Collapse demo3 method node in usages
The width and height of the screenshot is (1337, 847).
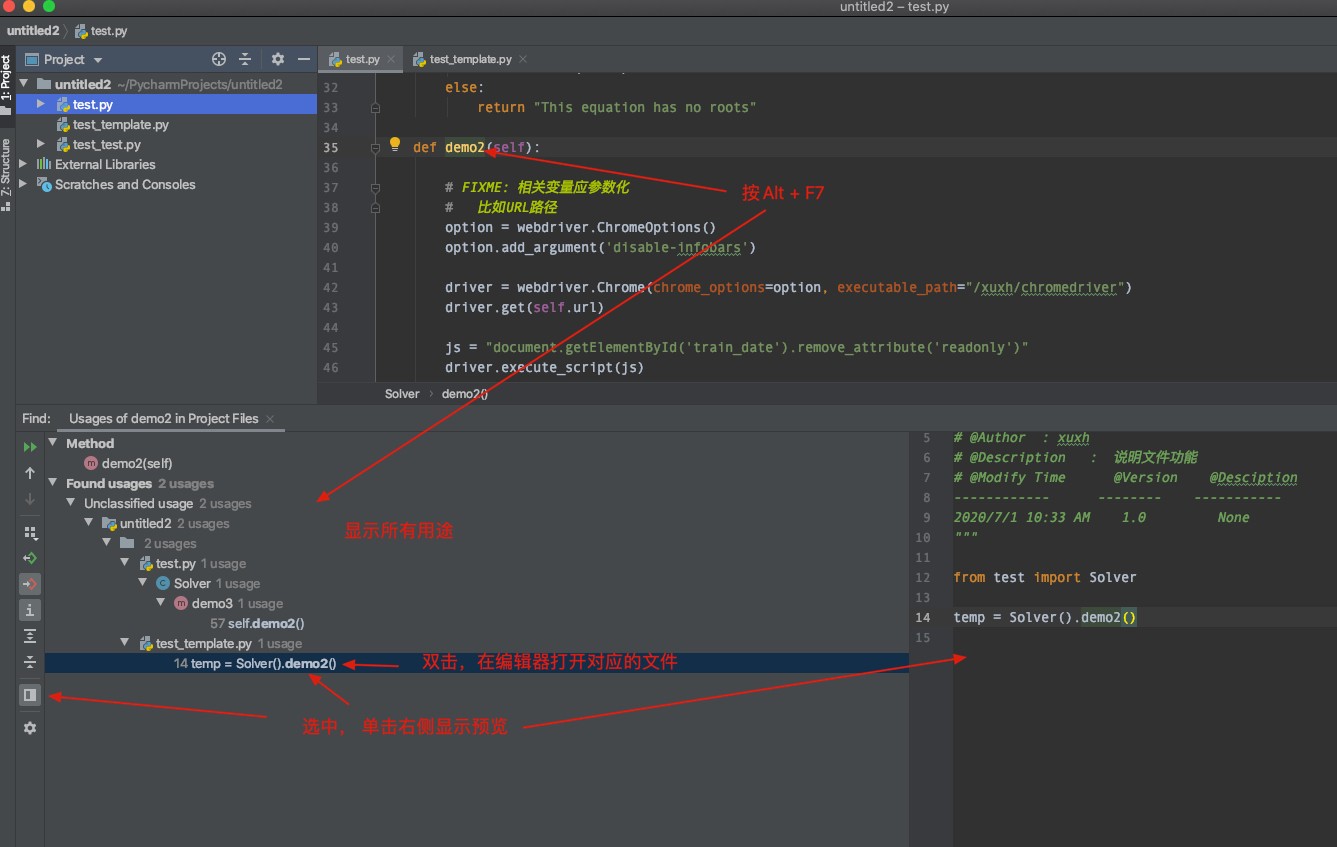(x=163, y=603)
